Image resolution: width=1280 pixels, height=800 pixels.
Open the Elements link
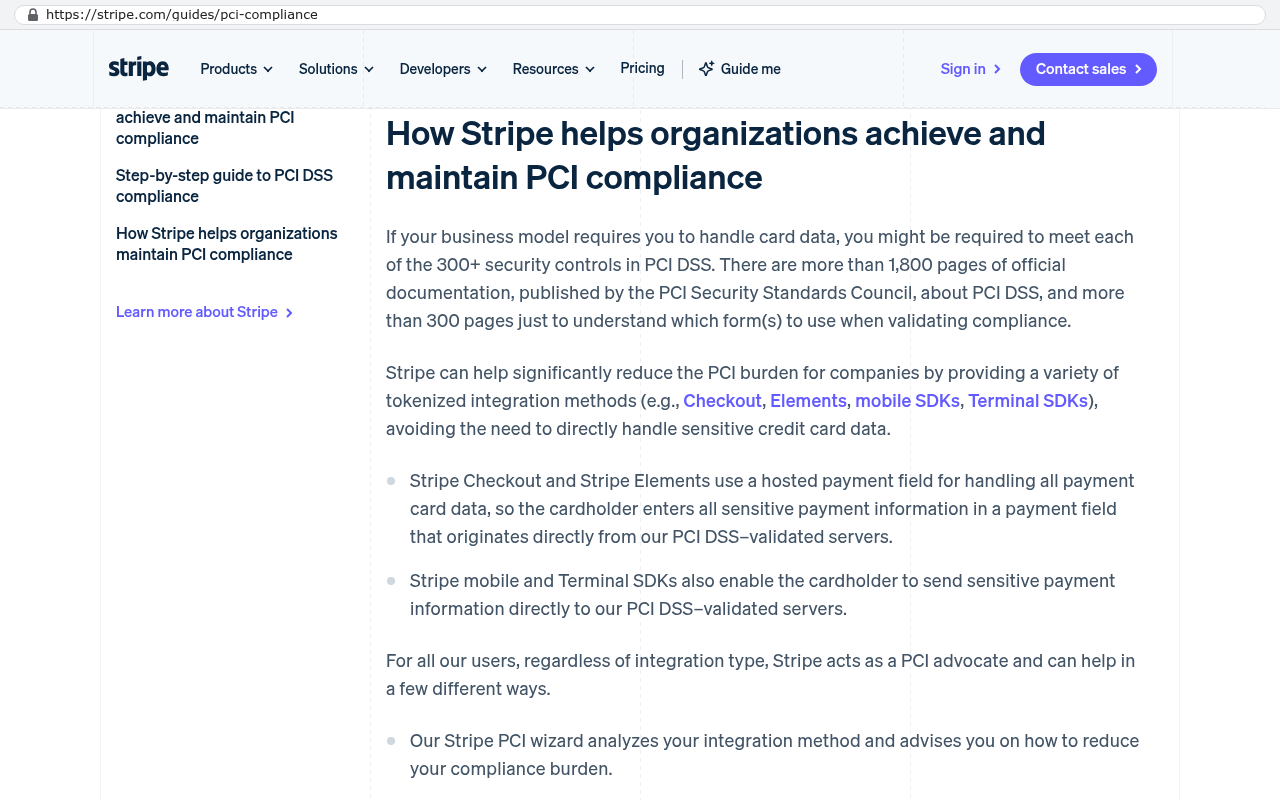[808, 400]
